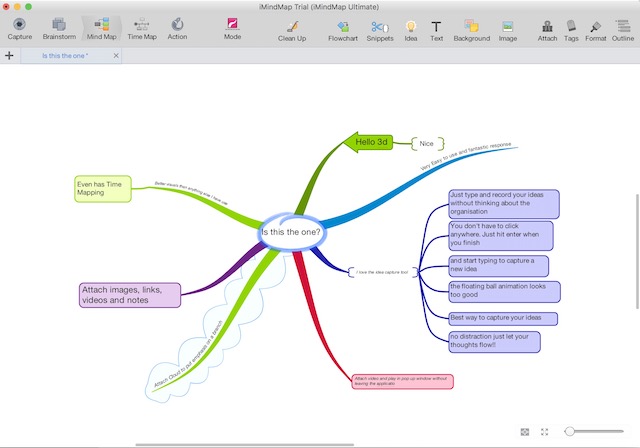Select the Time Map view
This screenshot has width=640, height=448.
(142, 25)
